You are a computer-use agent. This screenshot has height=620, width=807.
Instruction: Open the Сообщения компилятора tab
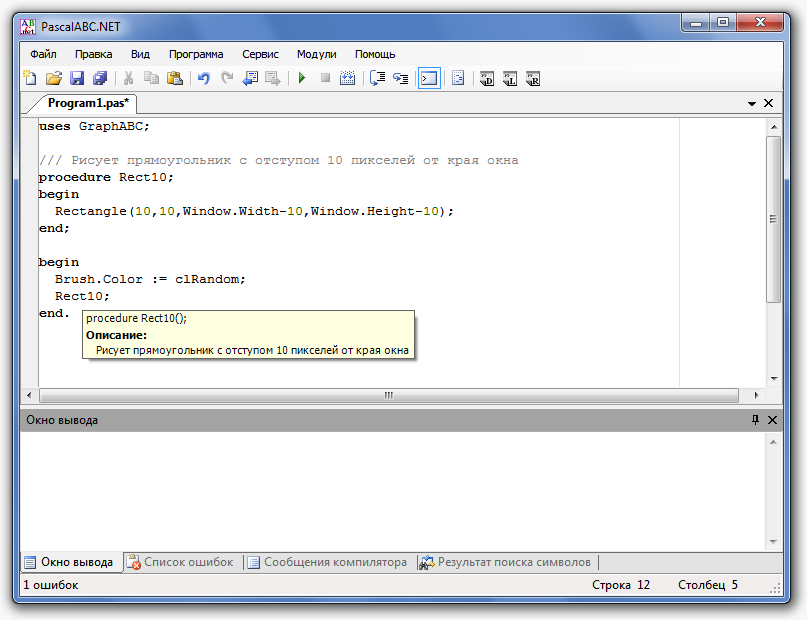pyautogui.click(x=328, y=562)
